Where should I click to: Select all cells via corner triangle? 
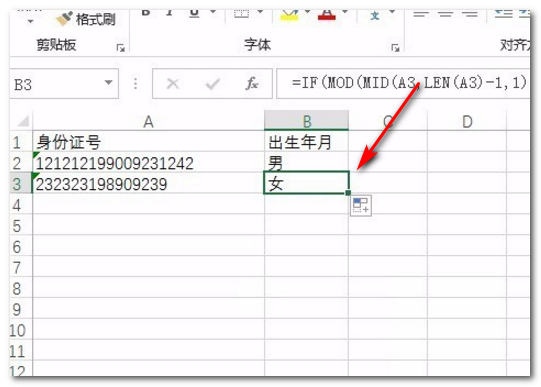(22, 120)
